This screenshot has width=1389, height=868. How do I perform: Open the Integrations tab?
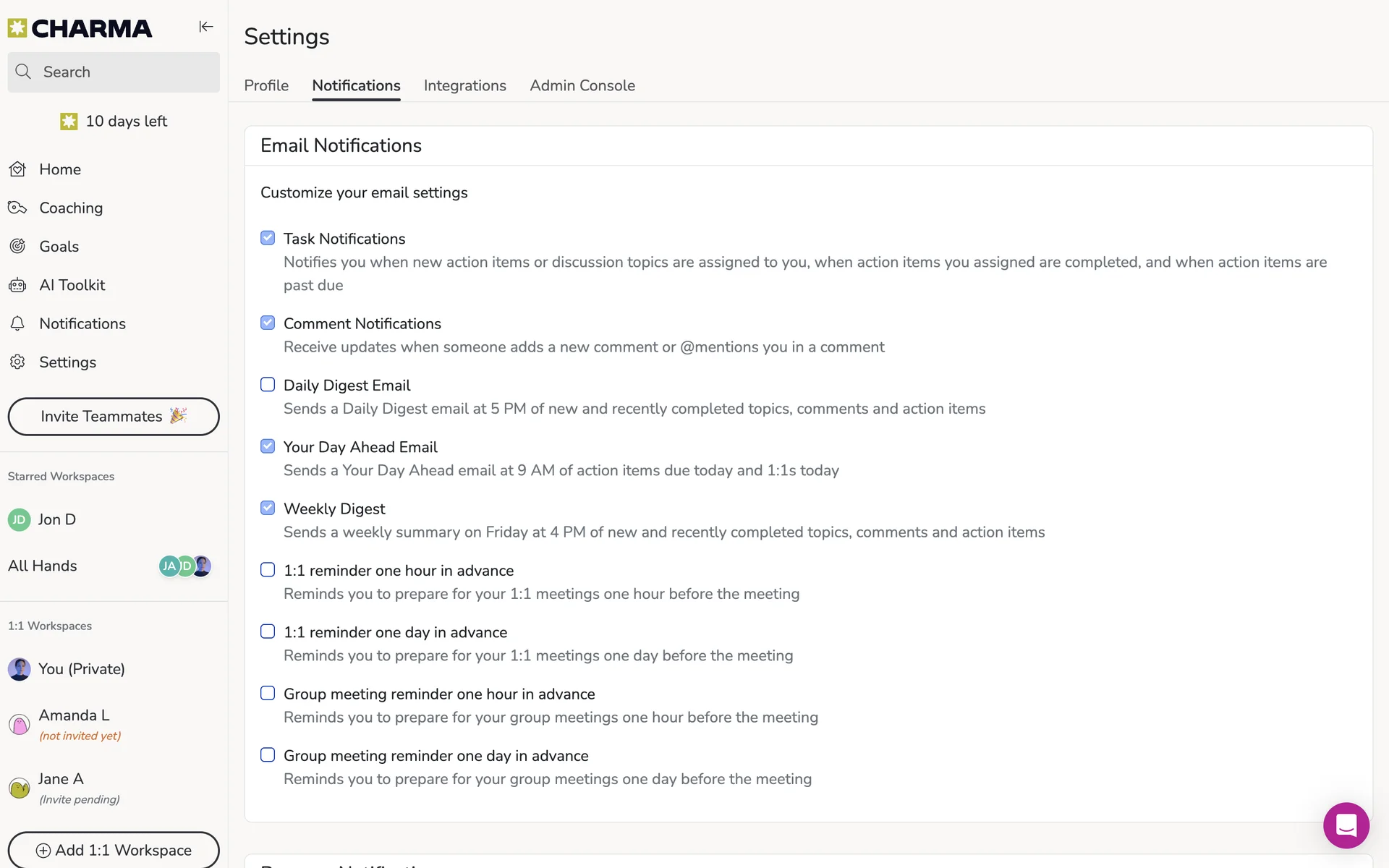coord(464,85)
